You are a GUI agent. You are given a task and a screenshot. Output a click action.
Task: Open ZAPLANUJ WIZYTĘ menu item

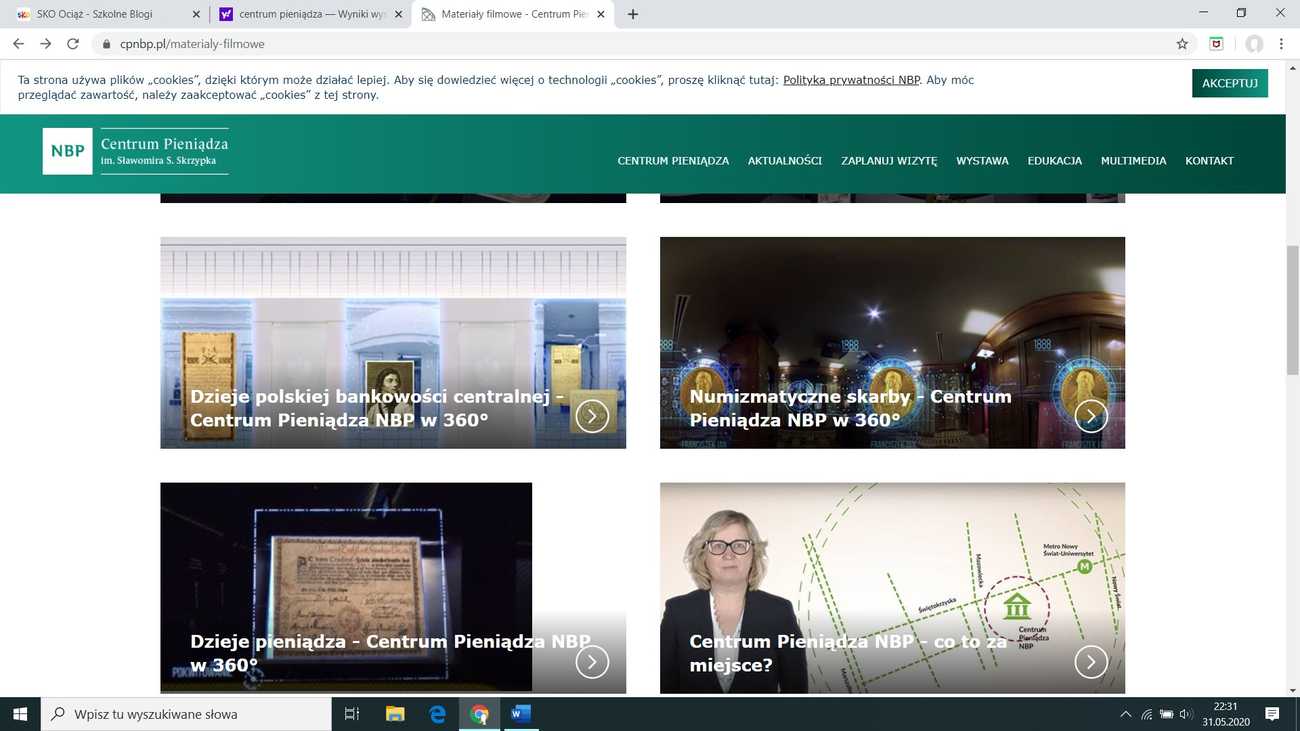coord(889,161)
